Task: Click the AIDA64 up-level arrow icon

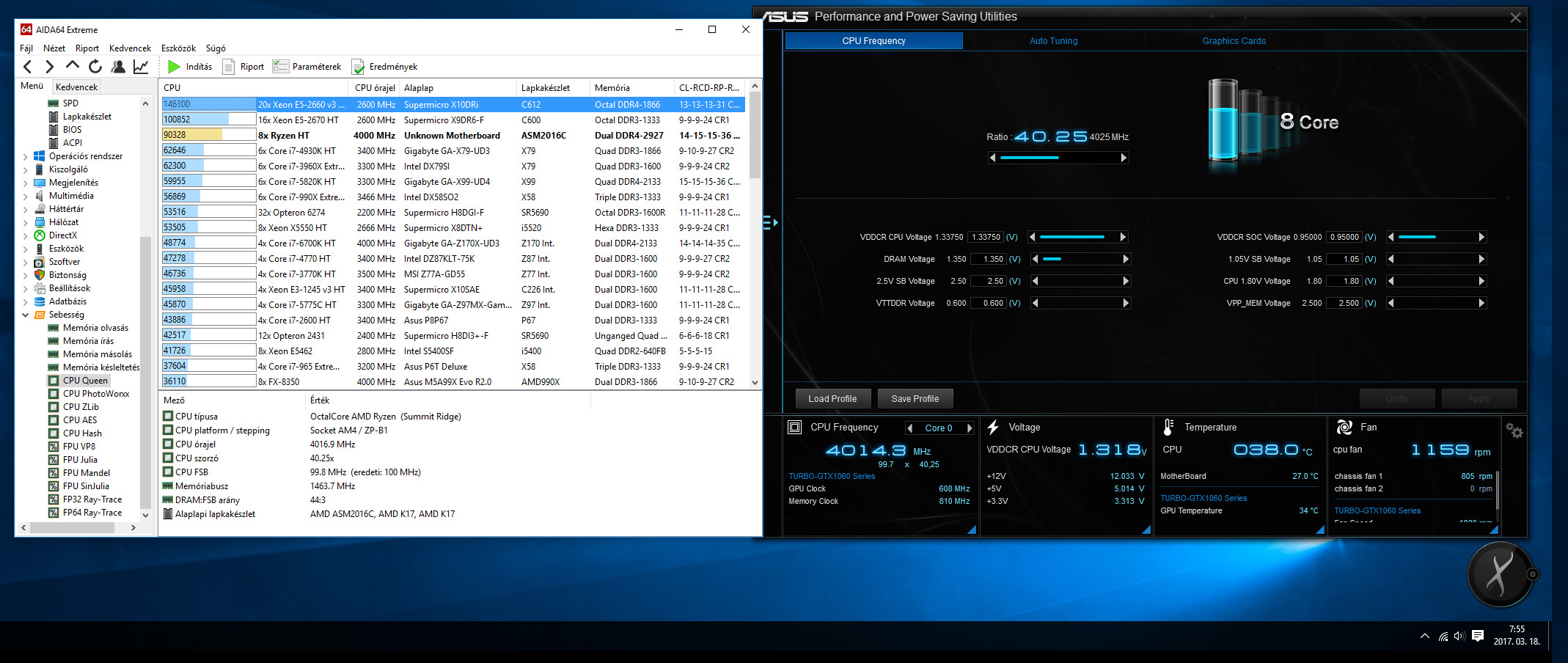Action: [72, 66]
